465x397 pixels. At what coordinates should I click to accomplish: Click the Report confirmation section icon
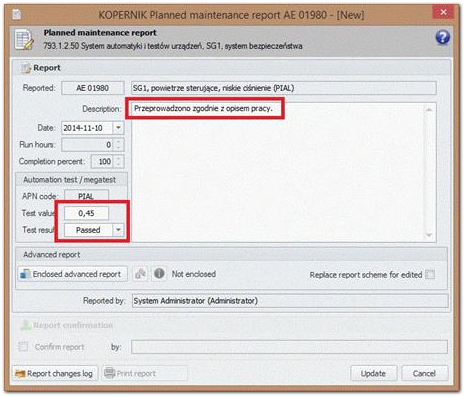pyautogui.click(x=26, y=325)
